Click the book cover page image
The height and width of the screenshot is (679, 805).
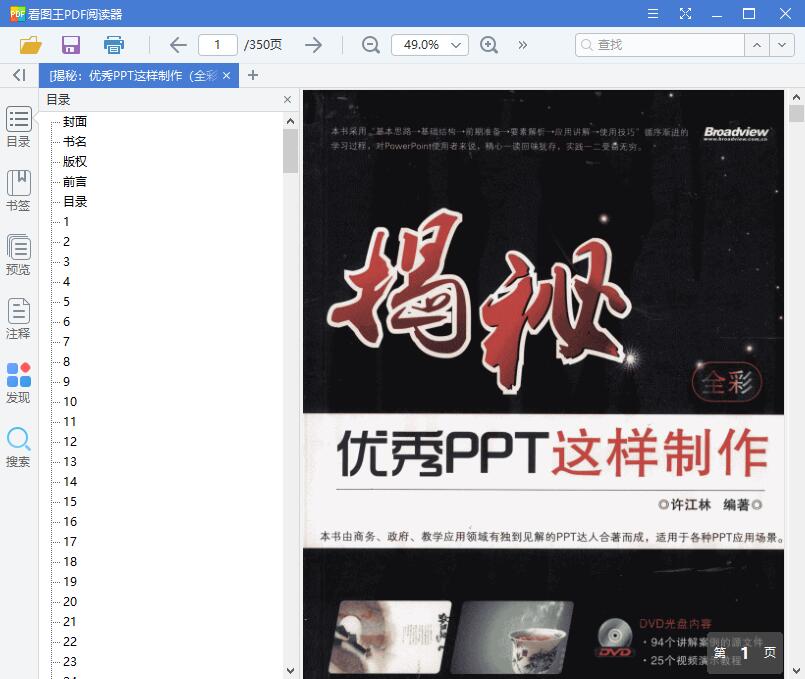[x=543, y=384]
